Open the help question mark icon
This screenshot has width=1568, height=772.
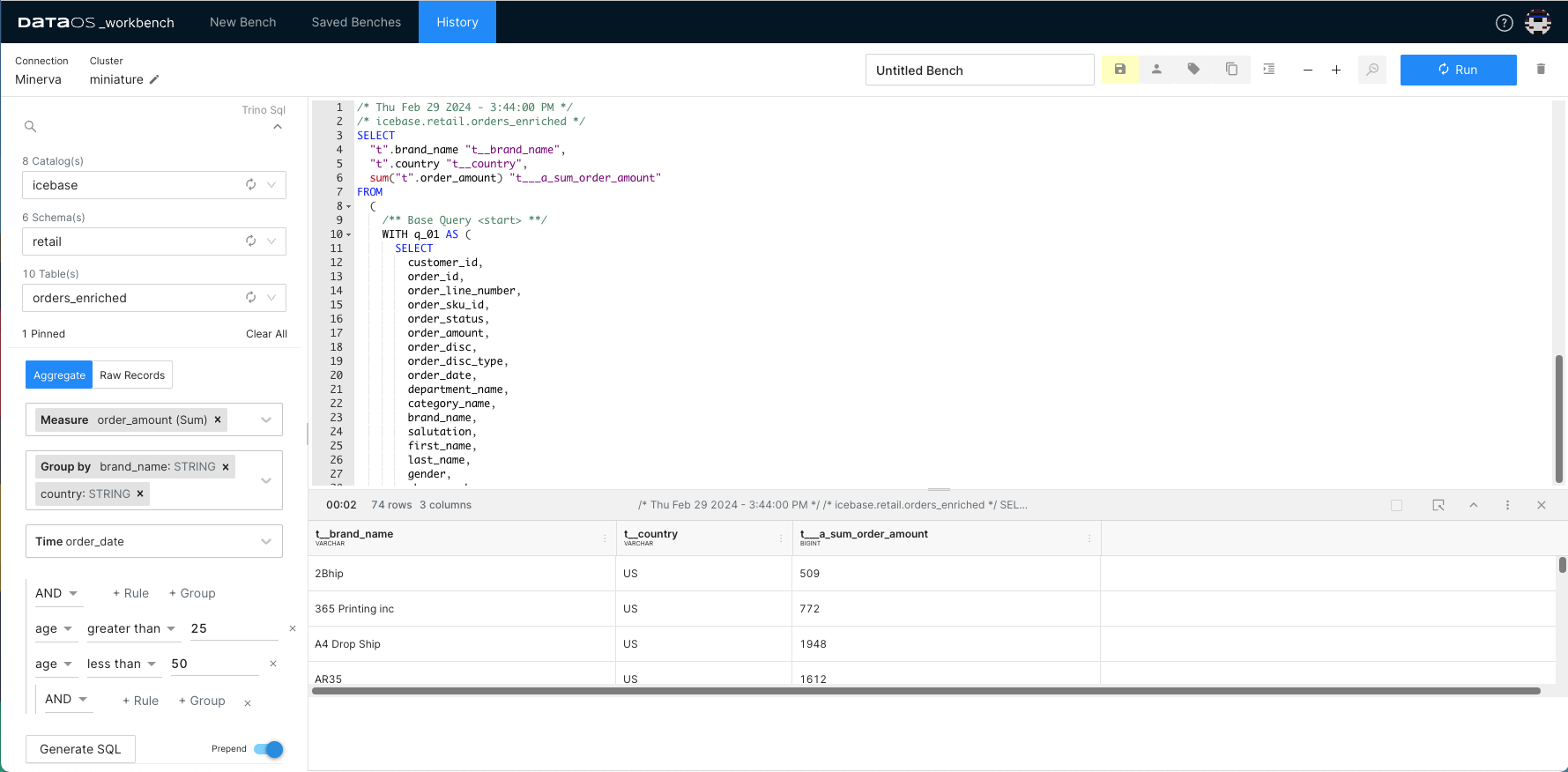pyautogui.click(x=1505, y=23)
